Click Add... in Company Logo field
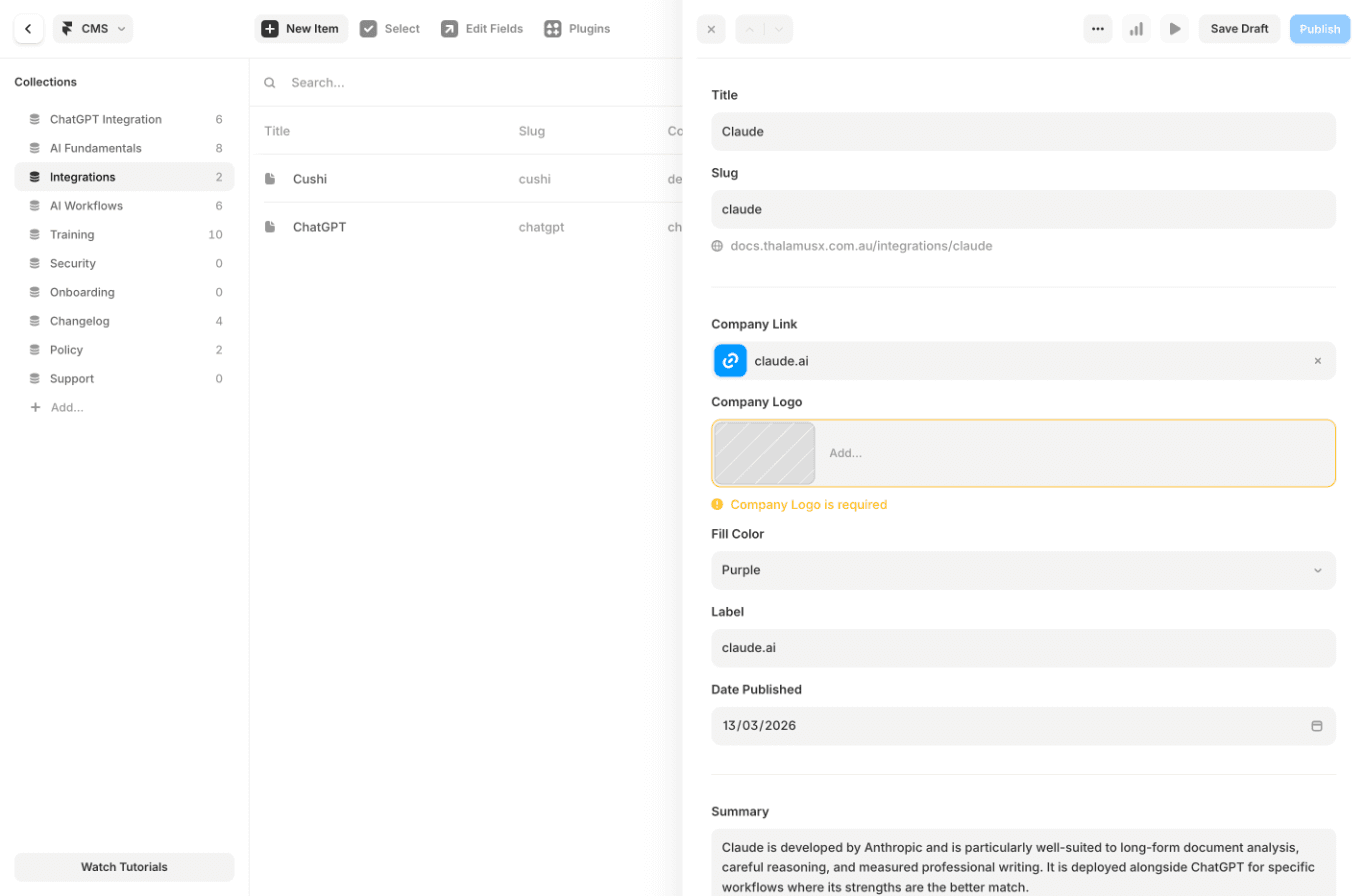 point(845,453)
